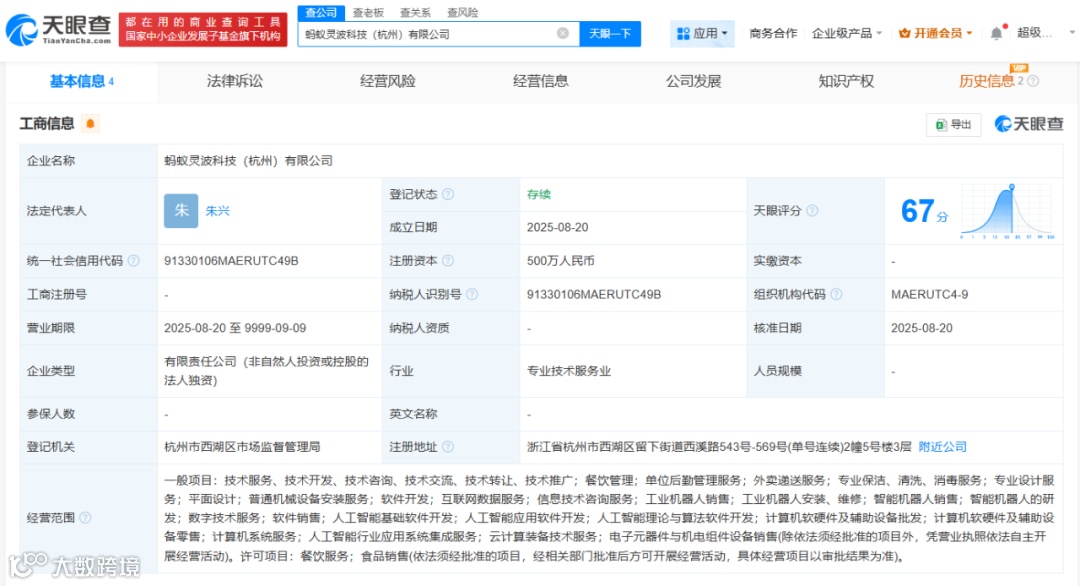The image size is (1080, 586).
Task: Expand the 企业级产品 dropdown
Action: [847, 33]
